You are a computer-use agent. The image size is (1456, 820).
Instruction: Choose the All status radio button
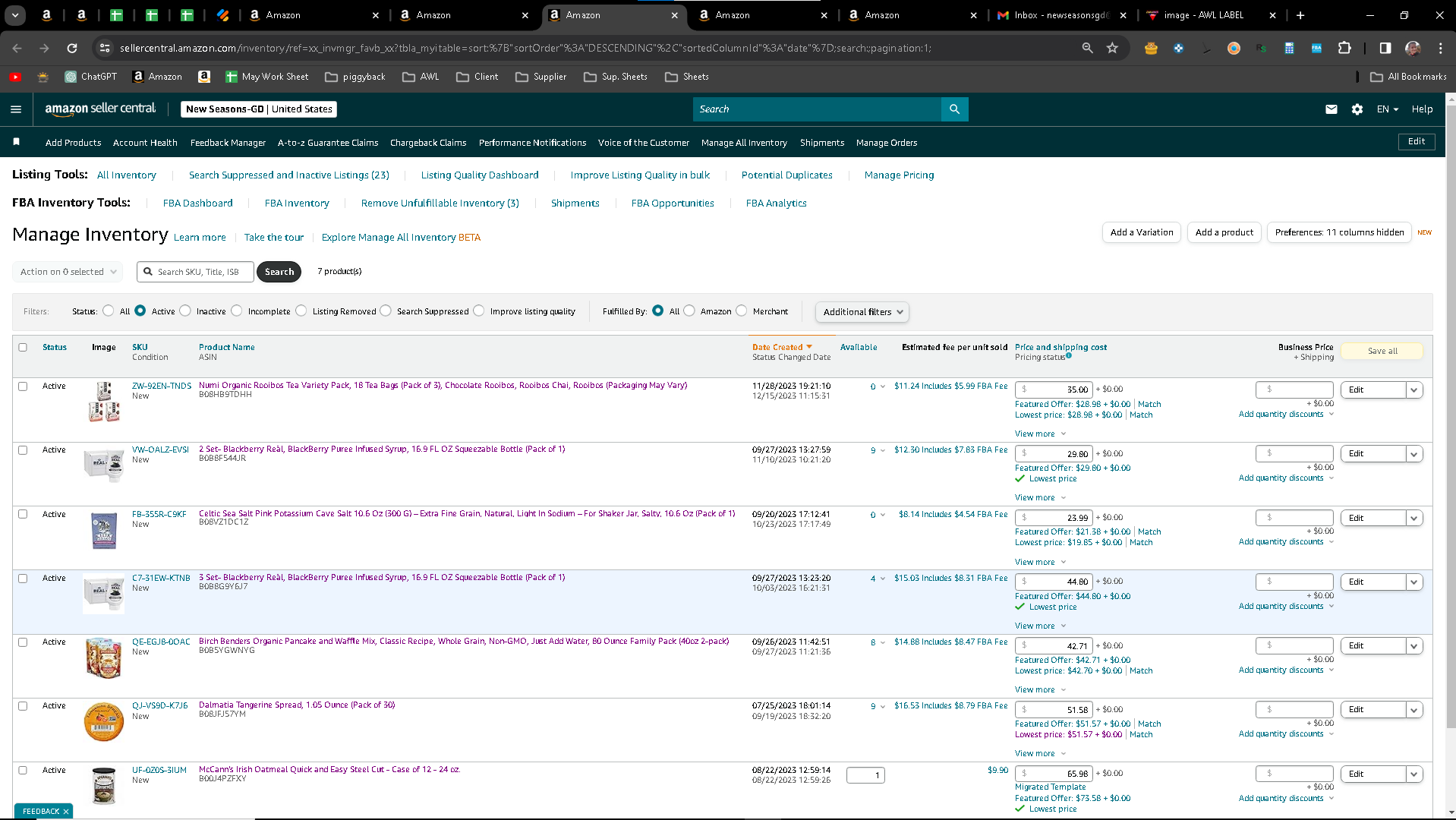pyautogui.click(x=109, y=311)
